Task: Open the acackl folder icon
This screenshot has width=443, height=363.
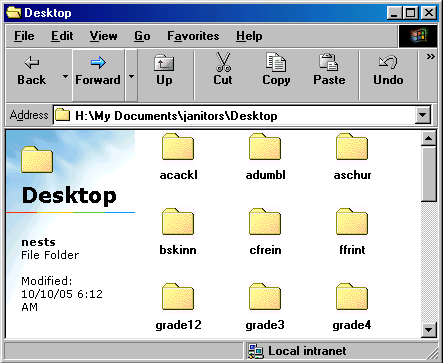Action: (178, 146)
